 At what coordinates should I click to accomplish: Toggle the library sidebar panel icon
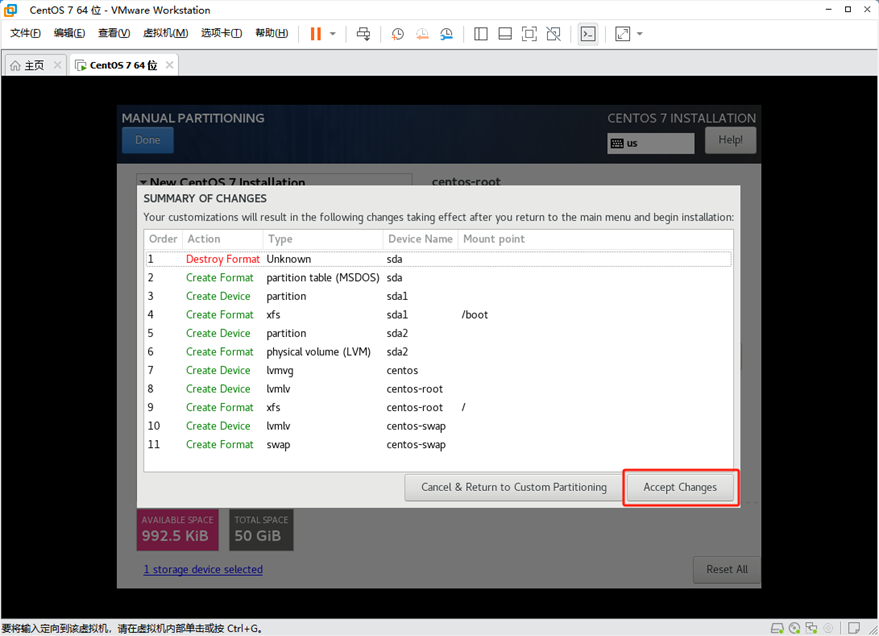pyautogui.click(x=480, y=34)
